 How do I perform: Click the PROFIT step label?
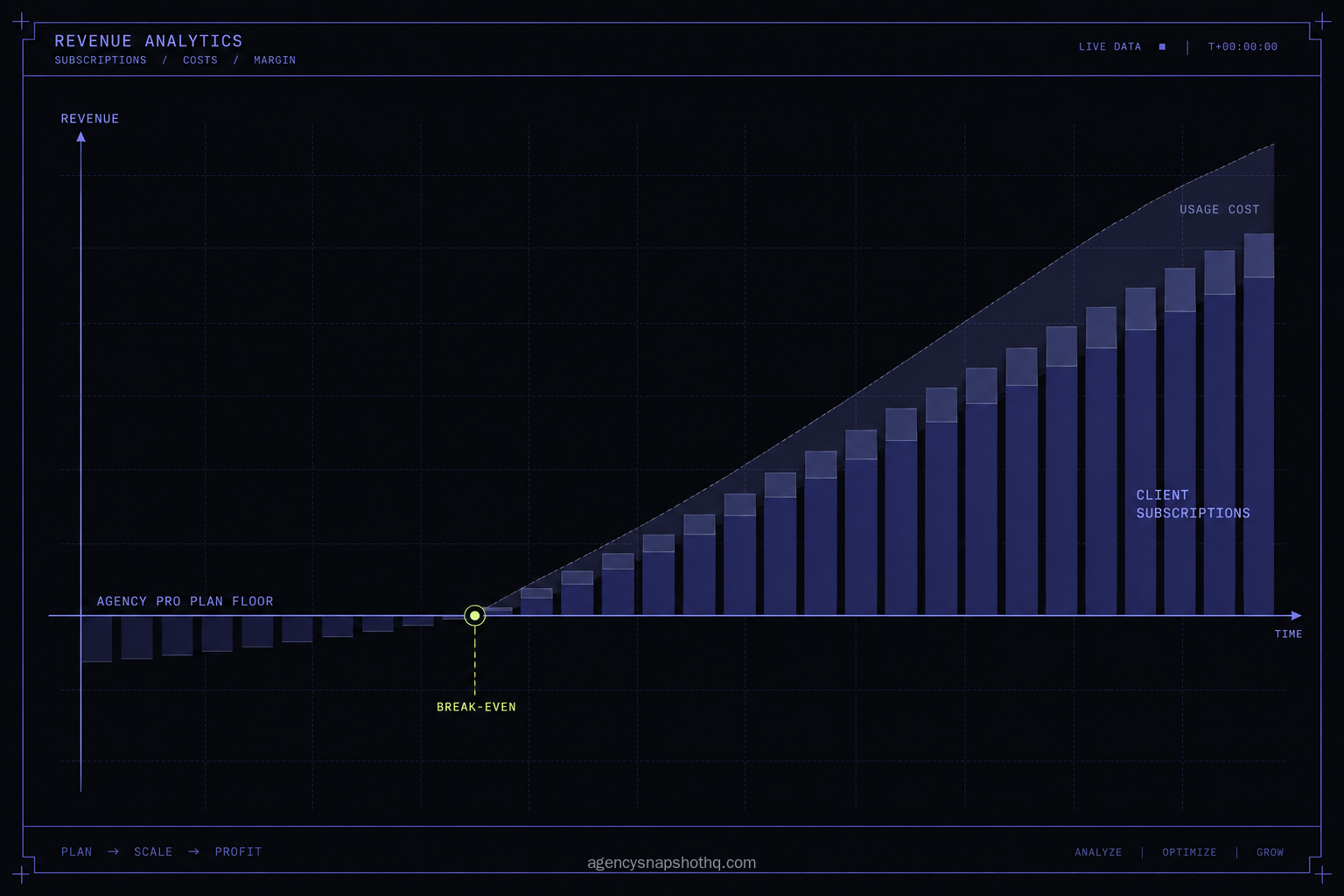click(238, 851)
